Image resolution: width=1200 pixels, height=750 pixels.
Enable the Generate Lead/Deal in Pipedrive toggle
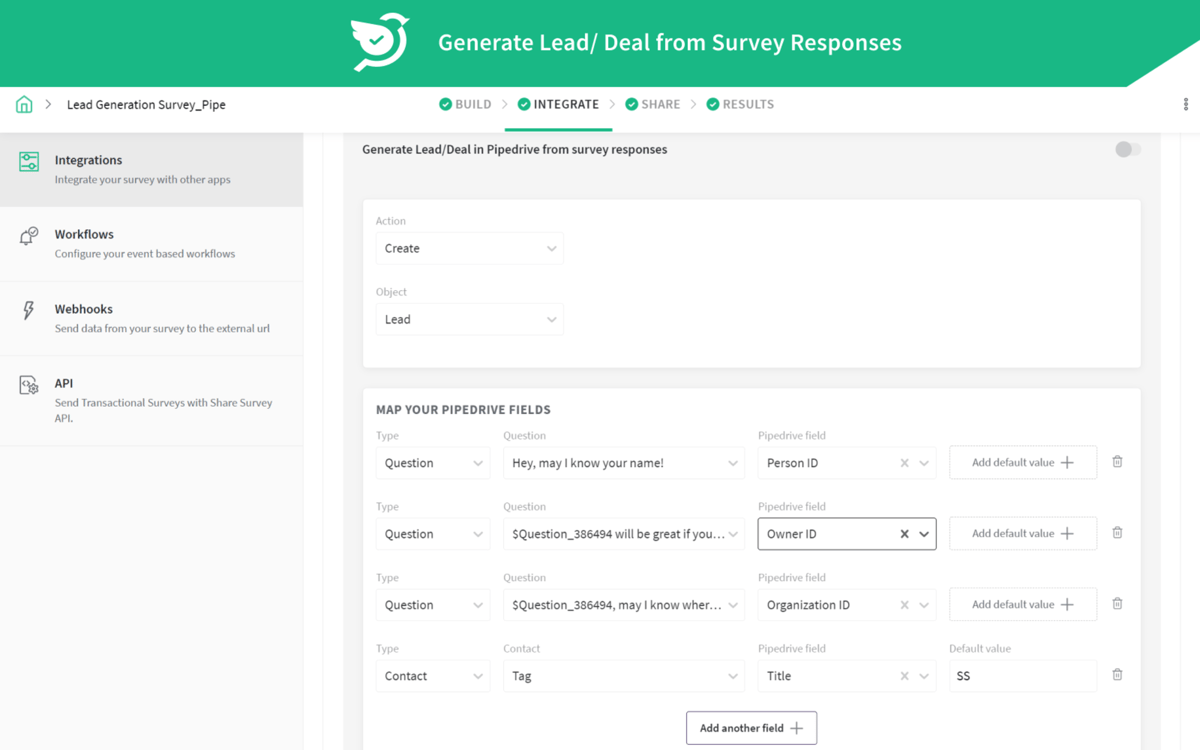(1127, 149)
